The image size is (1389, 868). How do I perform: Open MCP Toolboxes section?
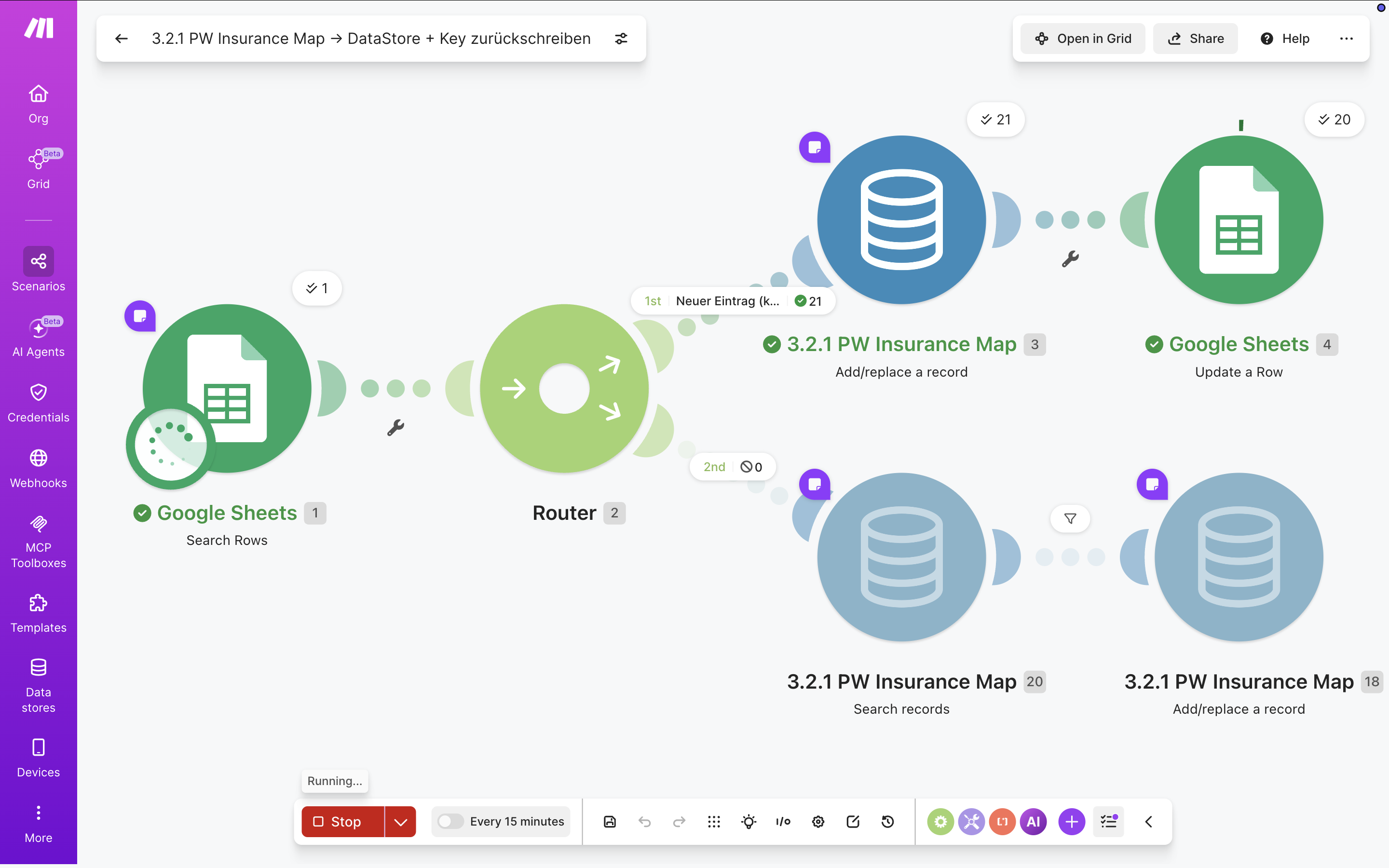coord(39,542)
